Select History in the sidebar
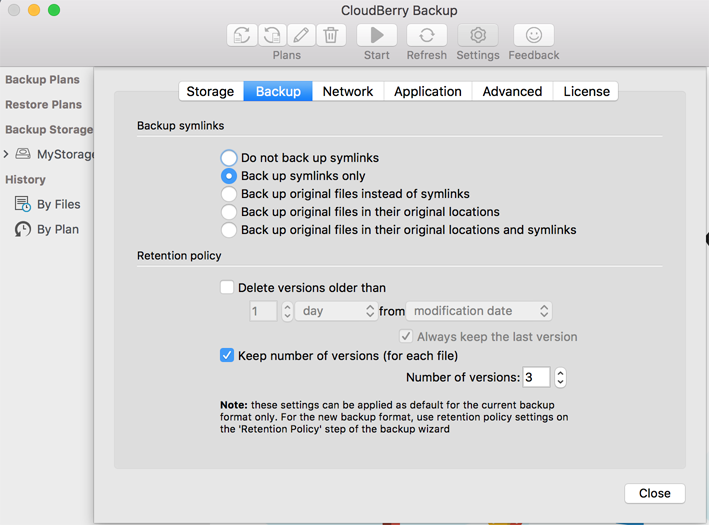 click(x=25, y=180)
